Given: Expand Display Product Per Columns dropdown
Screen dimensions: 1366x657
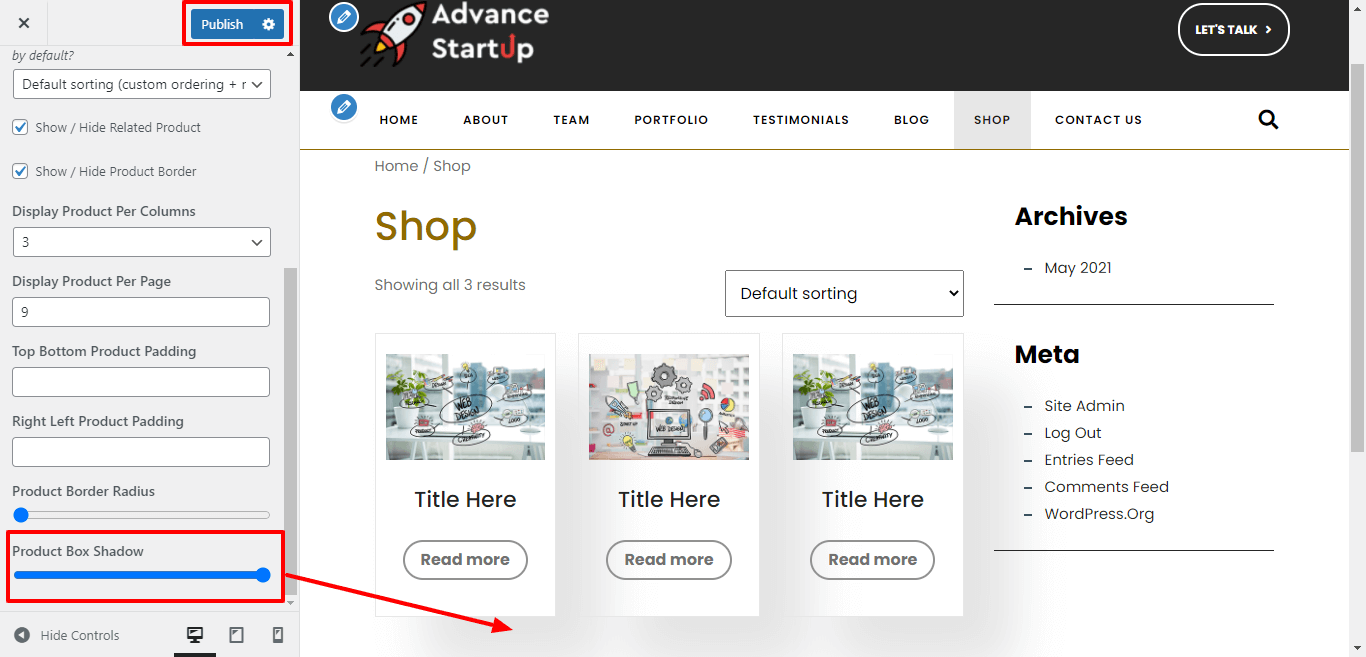Looking at the screenshot, I should [x=141, y=242].
